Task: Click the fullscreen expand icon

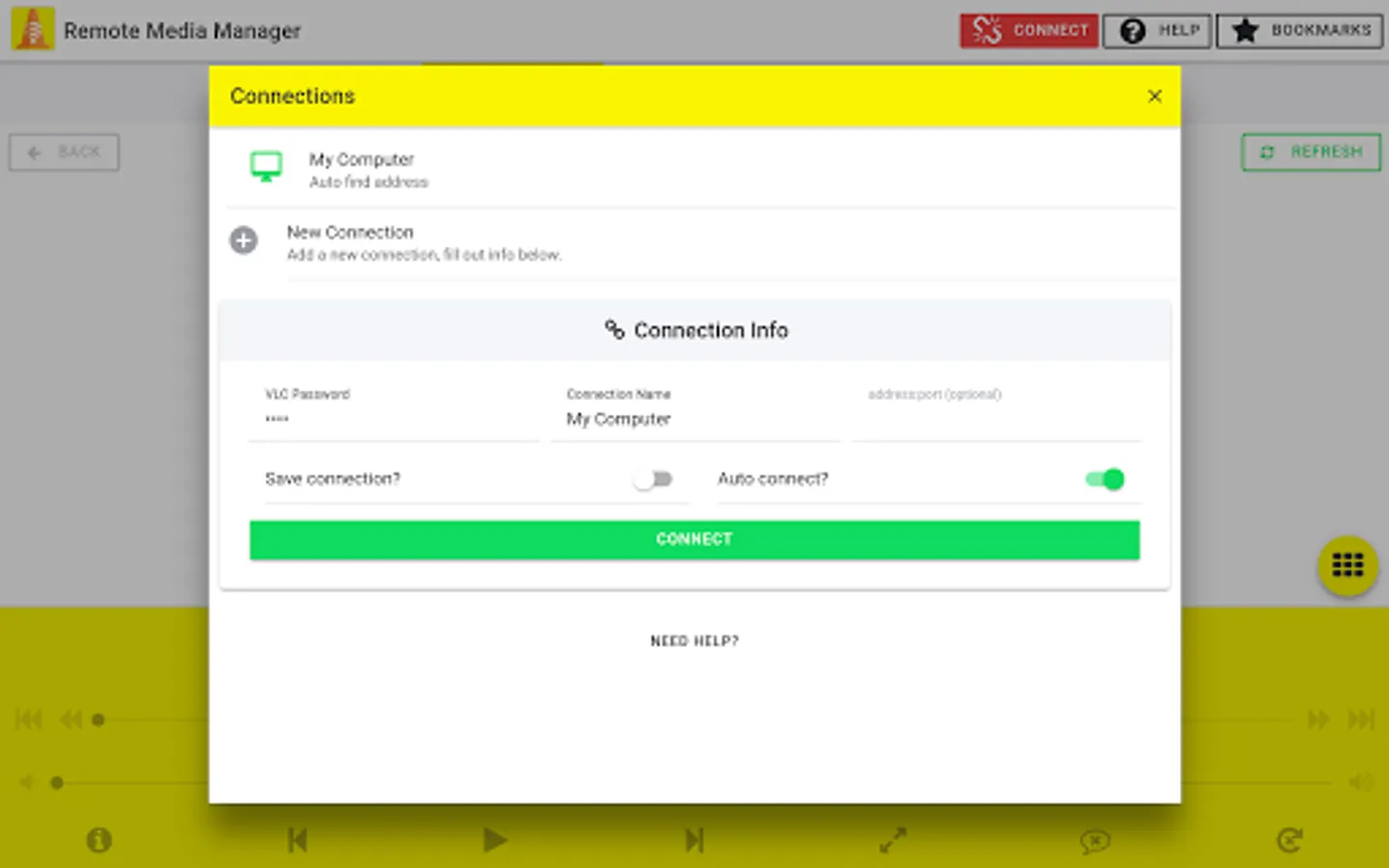Action: [893, 840]
